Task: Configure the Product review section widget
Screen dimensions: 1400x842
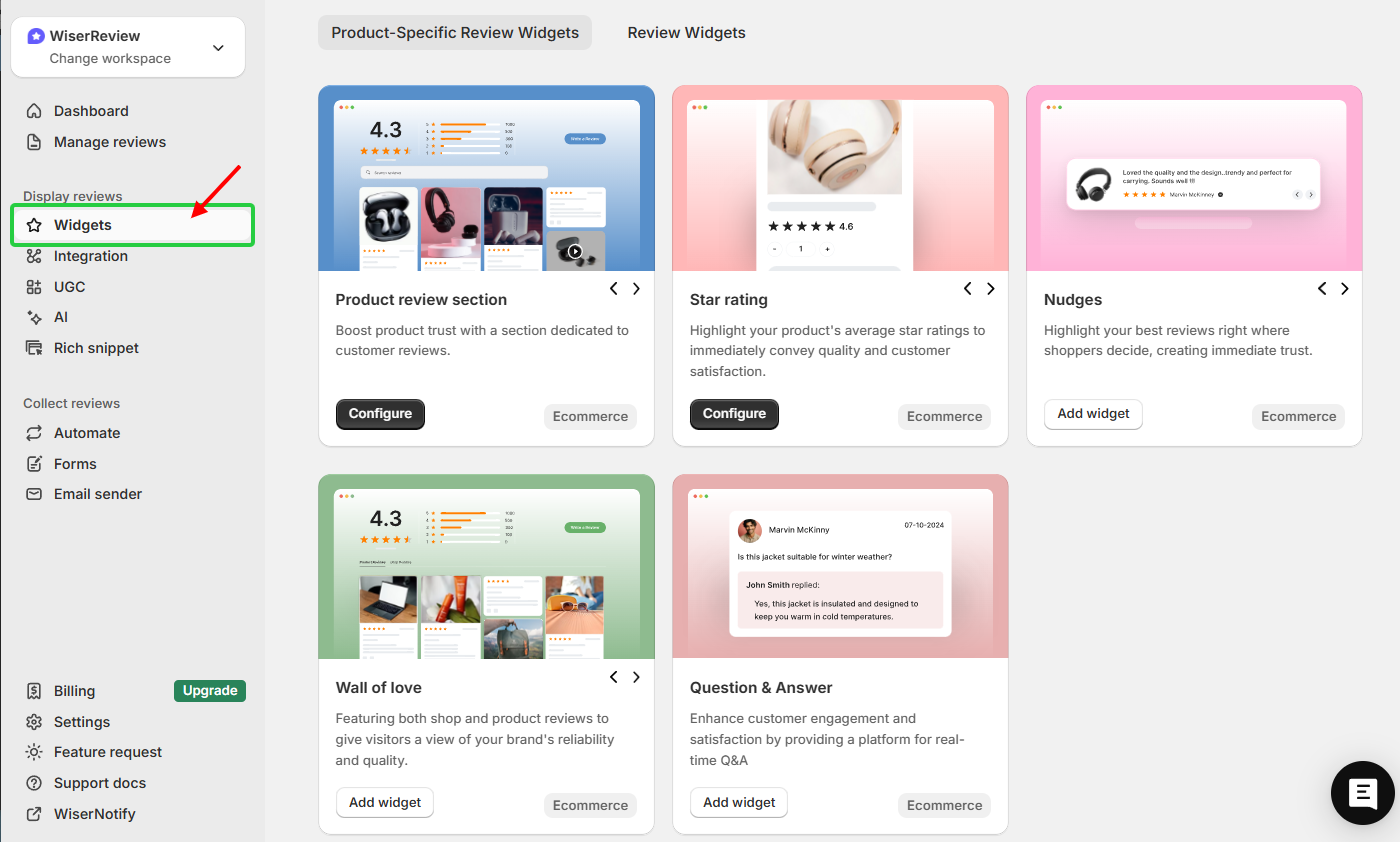Action: 380,413
